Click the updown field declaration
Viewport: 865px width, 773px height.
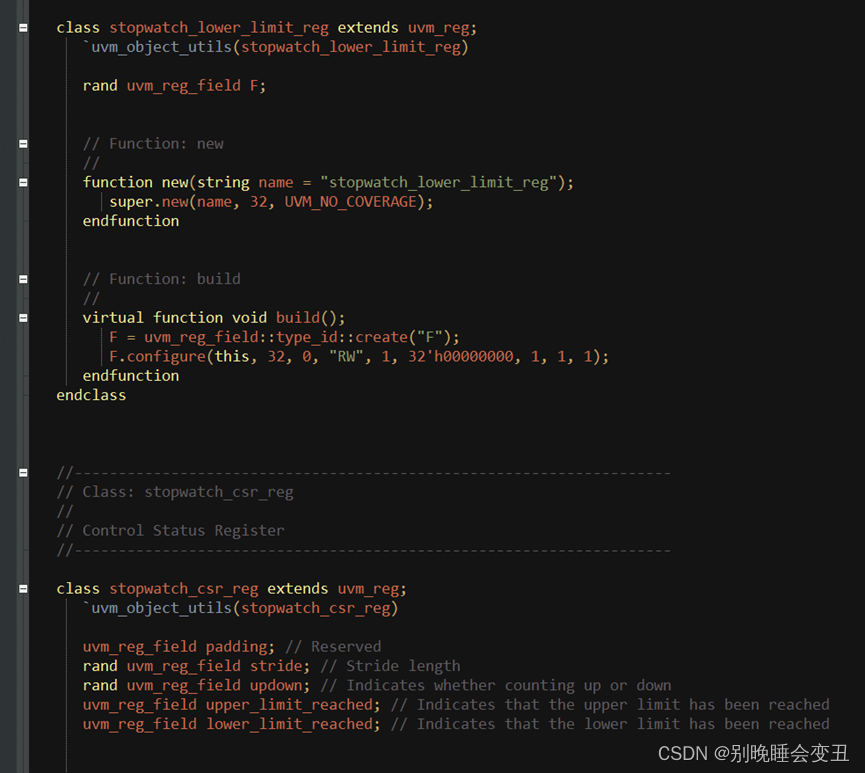(280, 685)
